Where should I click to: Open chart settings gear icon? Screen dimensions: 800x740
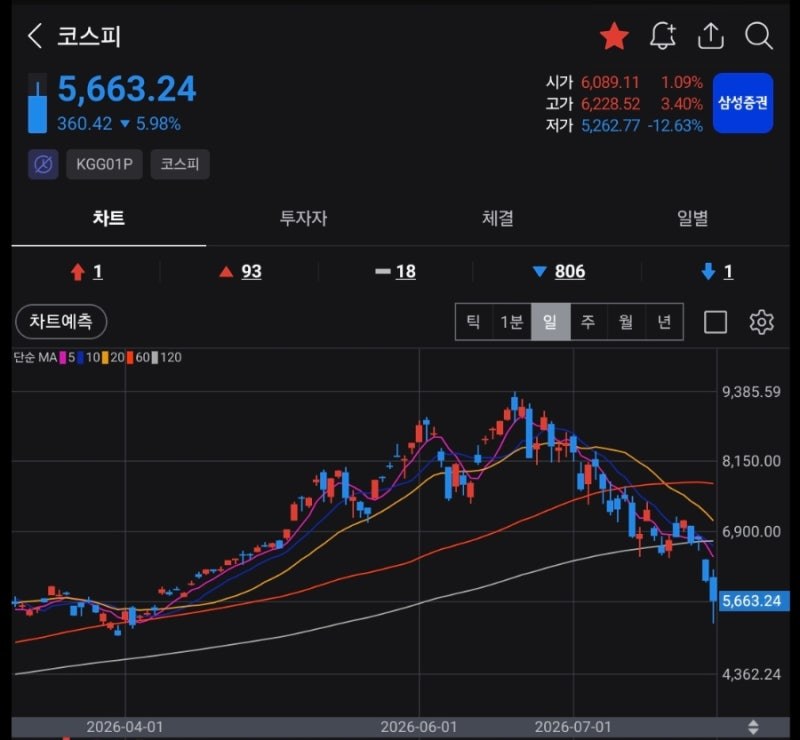coord(761,322)
